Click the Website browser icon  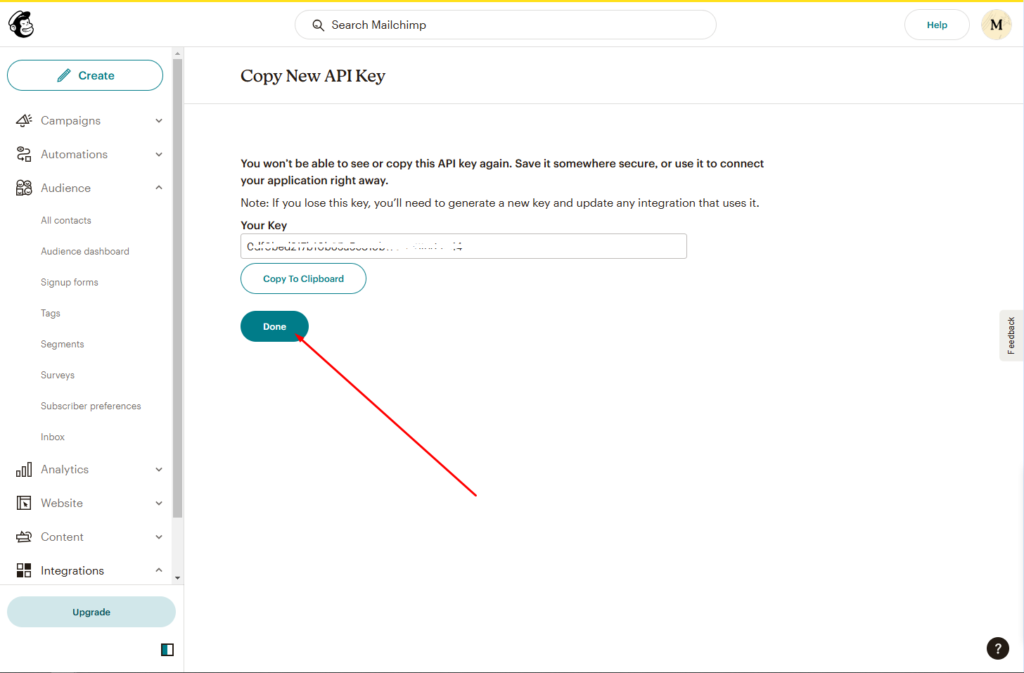(x=24, y=503)
